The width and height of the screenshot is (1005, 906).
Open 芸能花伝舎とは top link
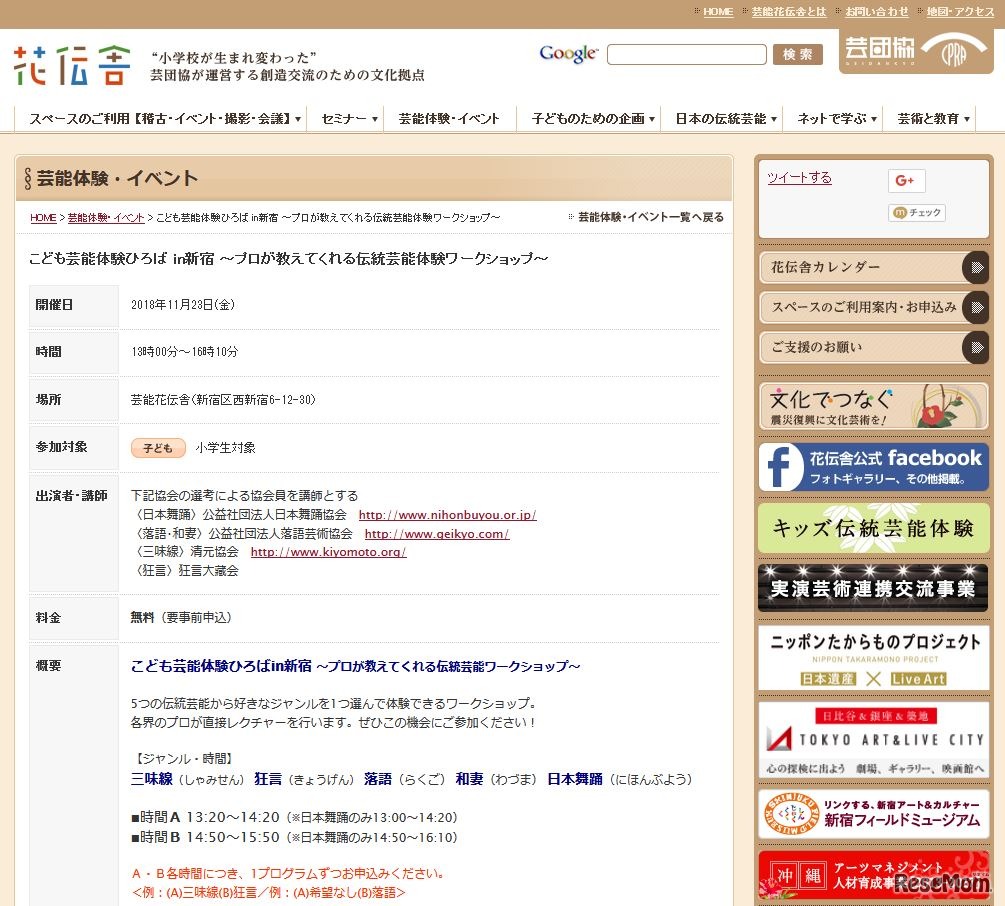(x=788, y=12)
